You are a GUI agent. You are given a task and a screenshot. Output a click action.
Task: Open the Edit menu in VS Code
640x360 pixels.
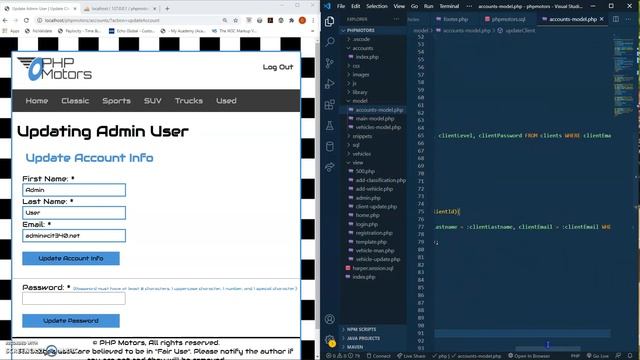click(356, 6)
